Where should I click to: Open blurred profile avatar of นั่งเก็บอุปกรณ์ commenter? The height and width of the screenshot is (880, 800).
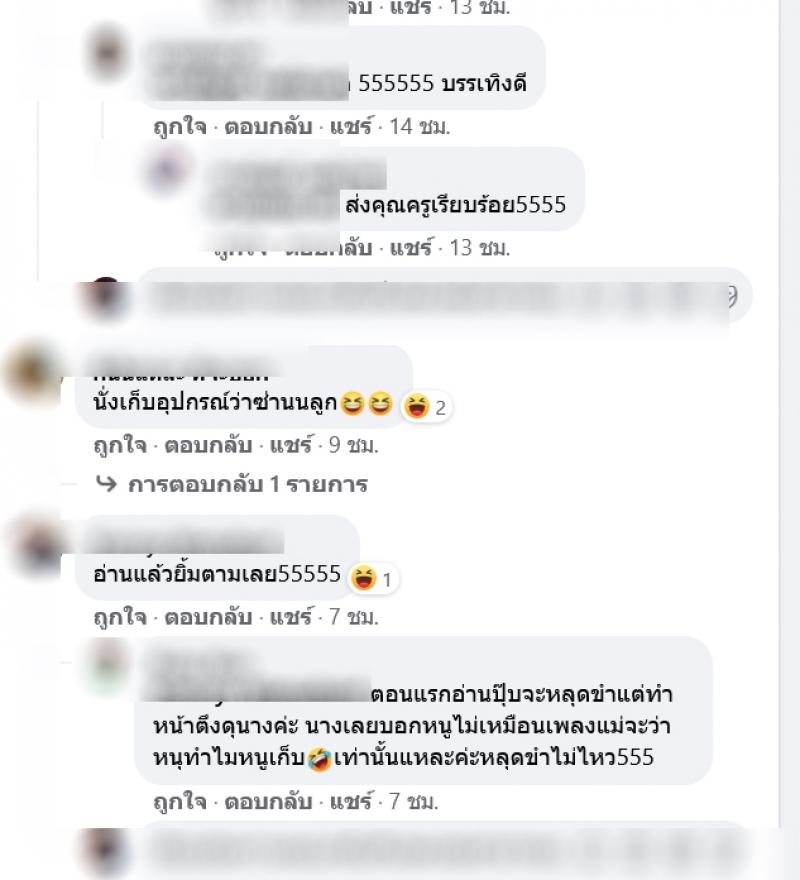click(31, 371)
